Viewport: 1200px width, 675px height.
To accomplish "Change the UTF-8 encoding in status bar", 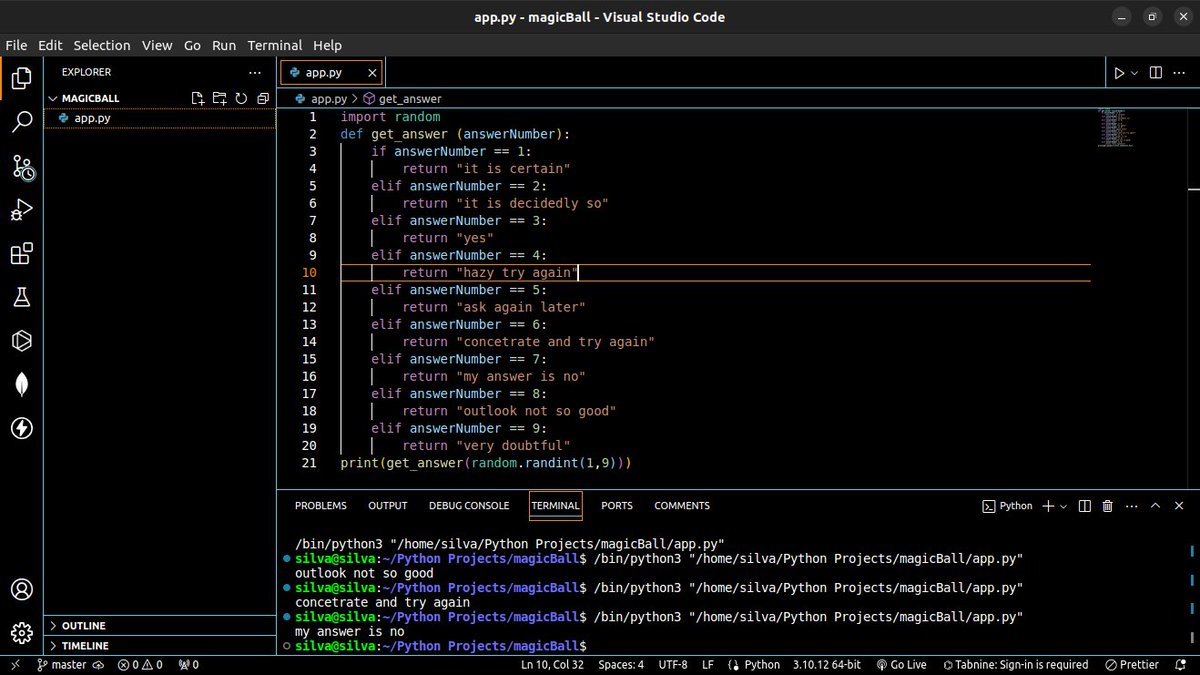I will pos(673,665).
